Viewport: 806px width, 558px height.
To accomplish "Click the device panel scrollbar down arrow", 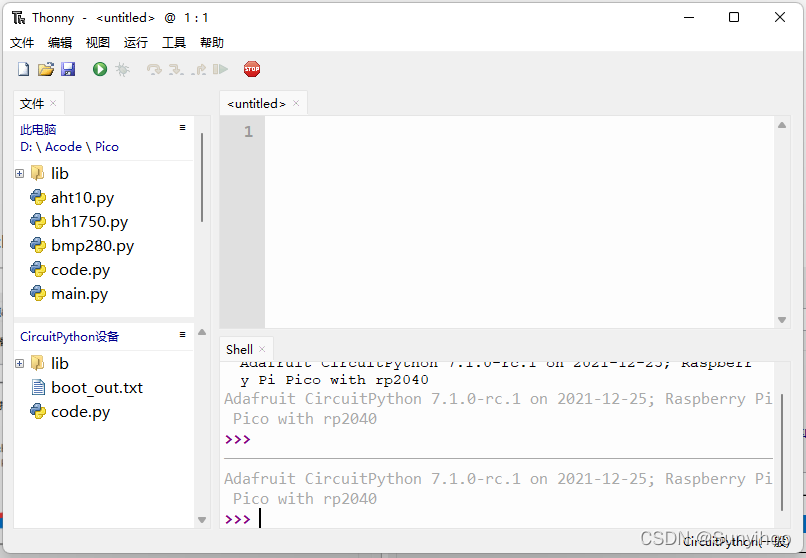I will click(202, 520).
